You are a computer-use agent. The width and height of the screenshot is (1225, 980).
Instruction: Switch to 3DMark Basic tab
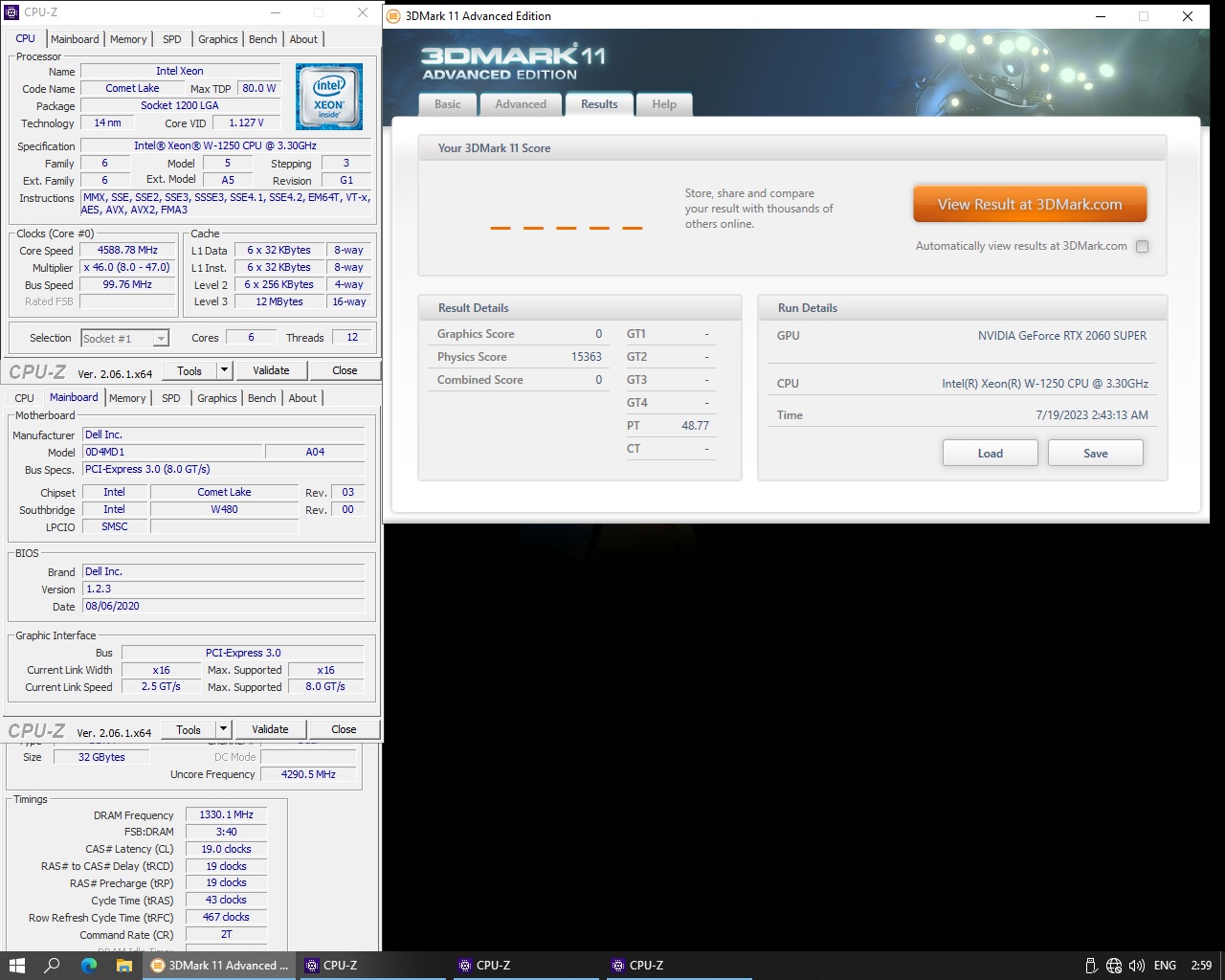pos(448,104)
